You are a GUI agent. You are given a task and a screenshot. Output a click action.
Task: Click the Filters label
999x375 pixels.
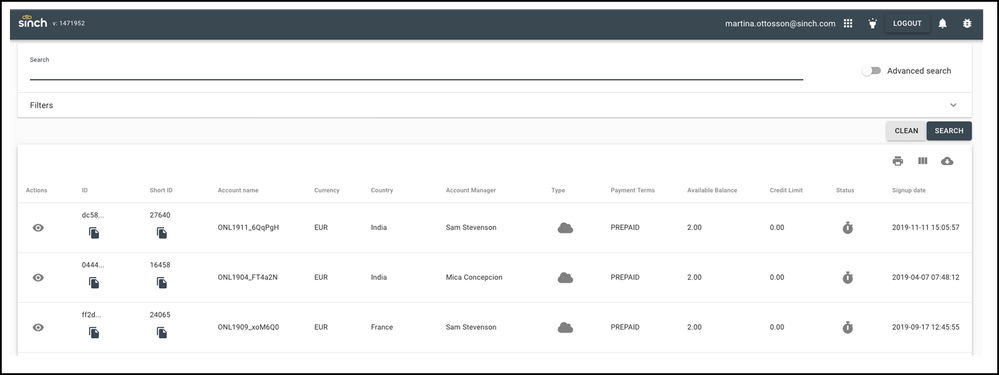tap(41, 105)
